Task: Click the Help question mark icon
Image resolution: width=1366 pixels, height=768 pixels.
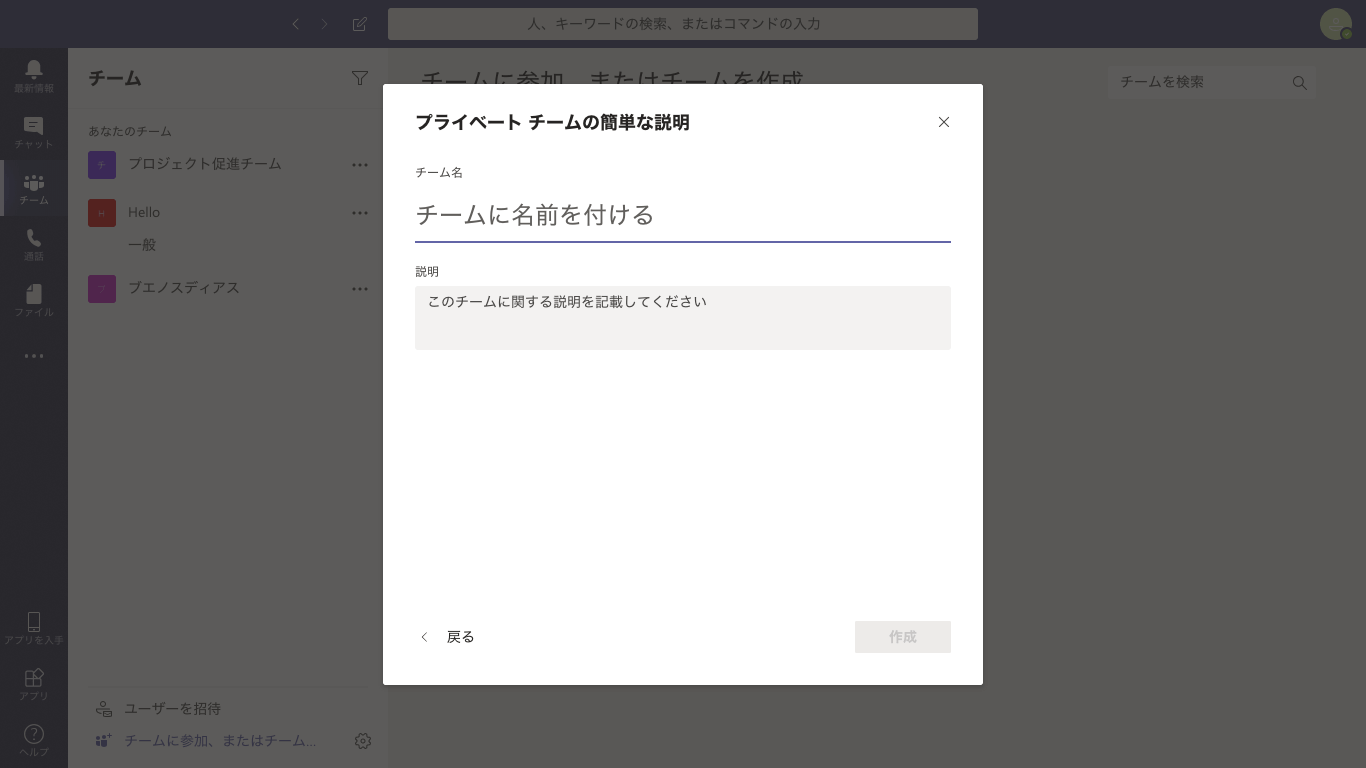Action: tap(34, 740)
